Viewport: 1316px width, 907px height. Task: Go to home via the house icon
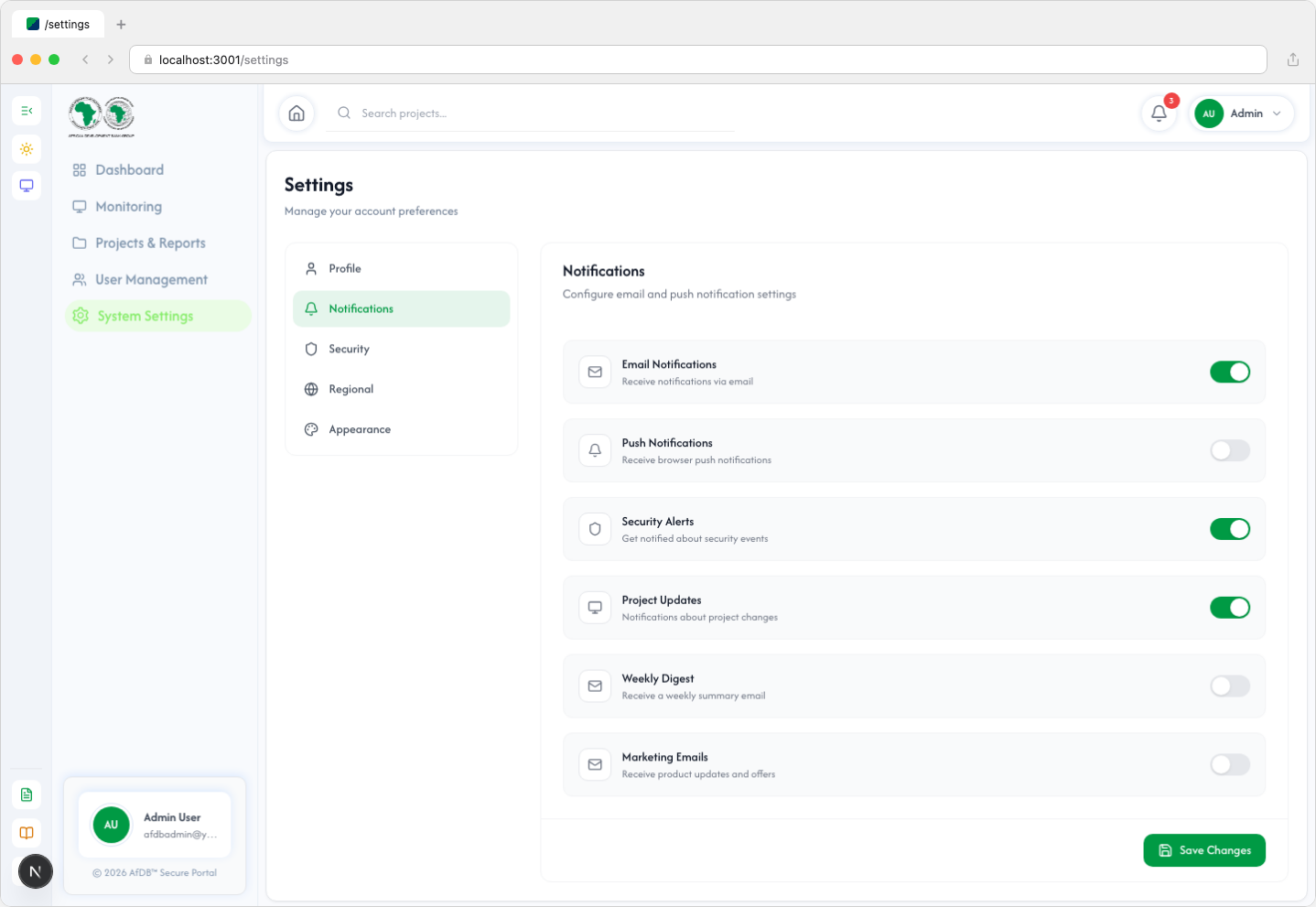click(297, 113)
